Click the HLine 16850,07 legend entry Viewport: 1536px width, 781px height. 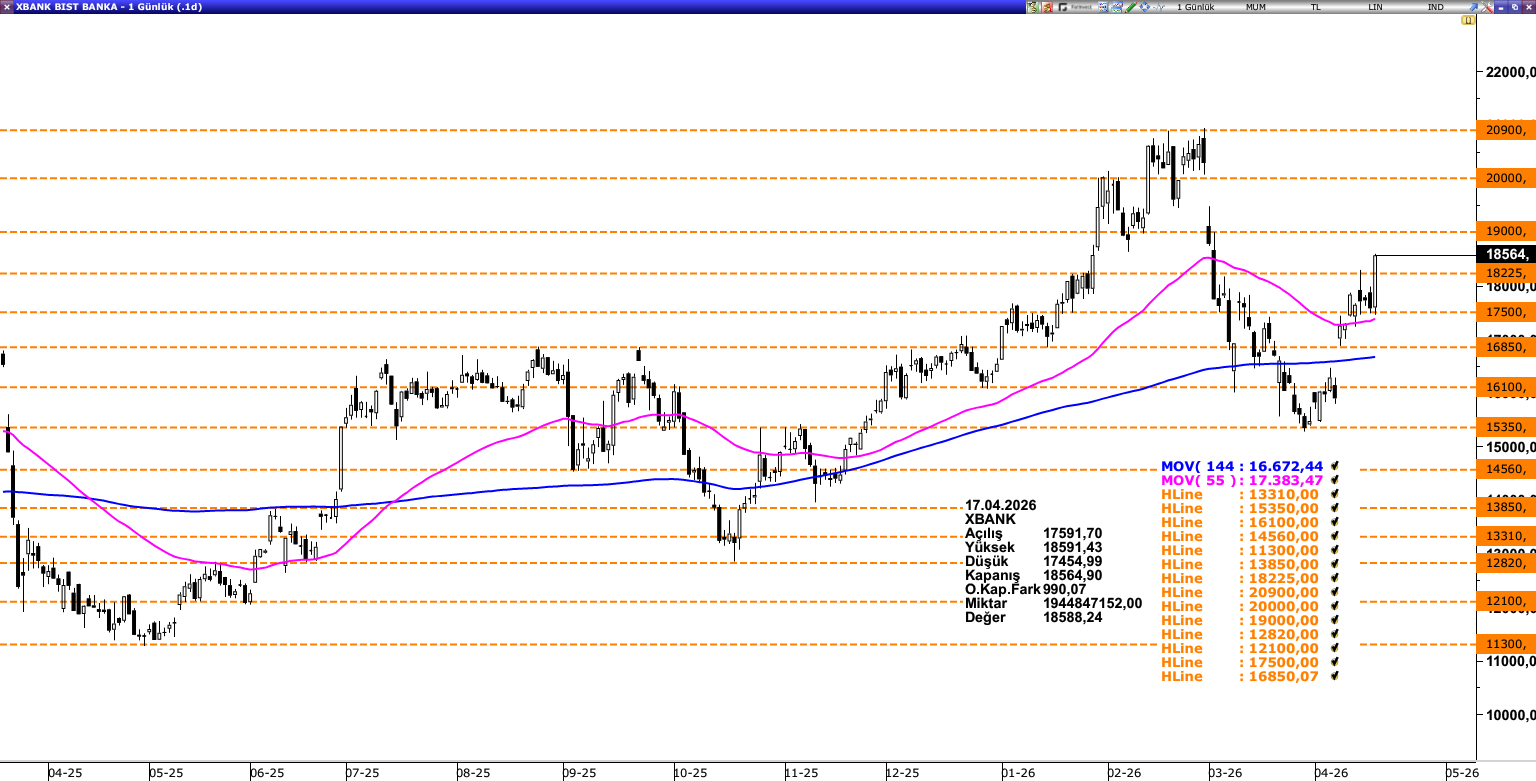tap(1239, 676)
